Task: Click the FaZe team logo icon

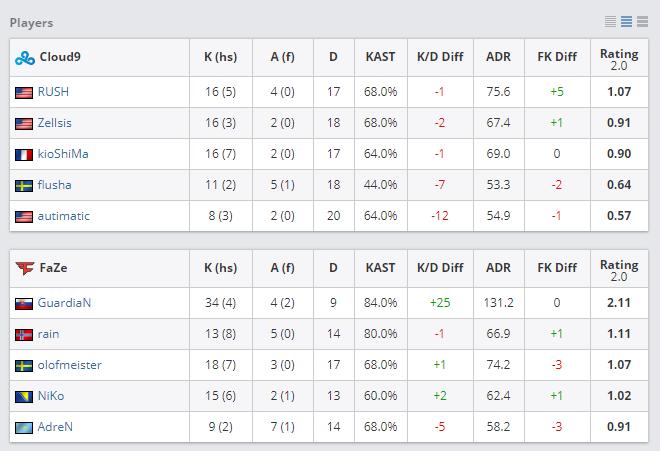Action: pos(24,269)
